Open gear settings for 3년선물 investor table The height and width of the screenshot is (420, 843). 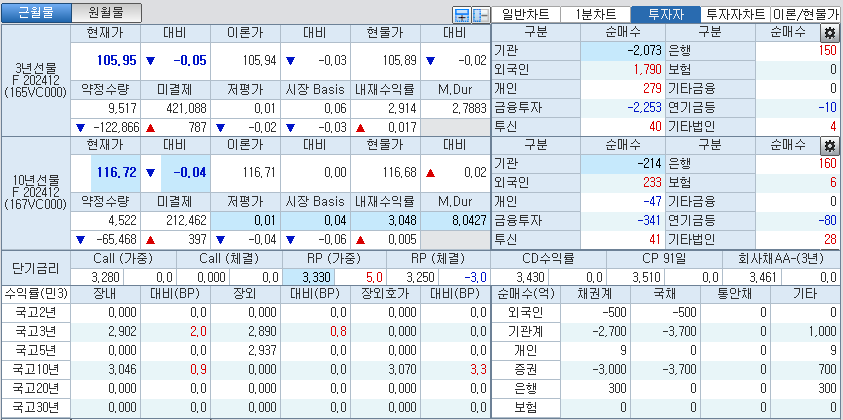830,34
